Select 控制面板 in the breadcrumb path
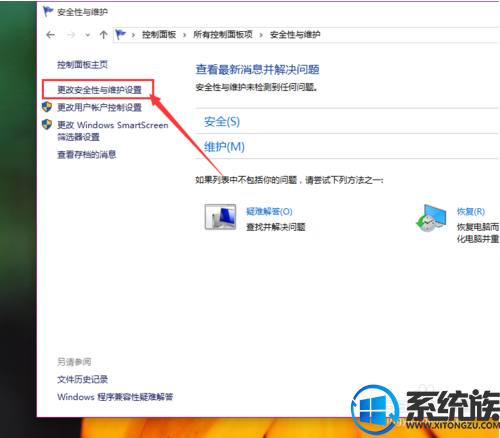Image resolution: width=500 pixels, height=438 pixels. click(x=159, y=34)
